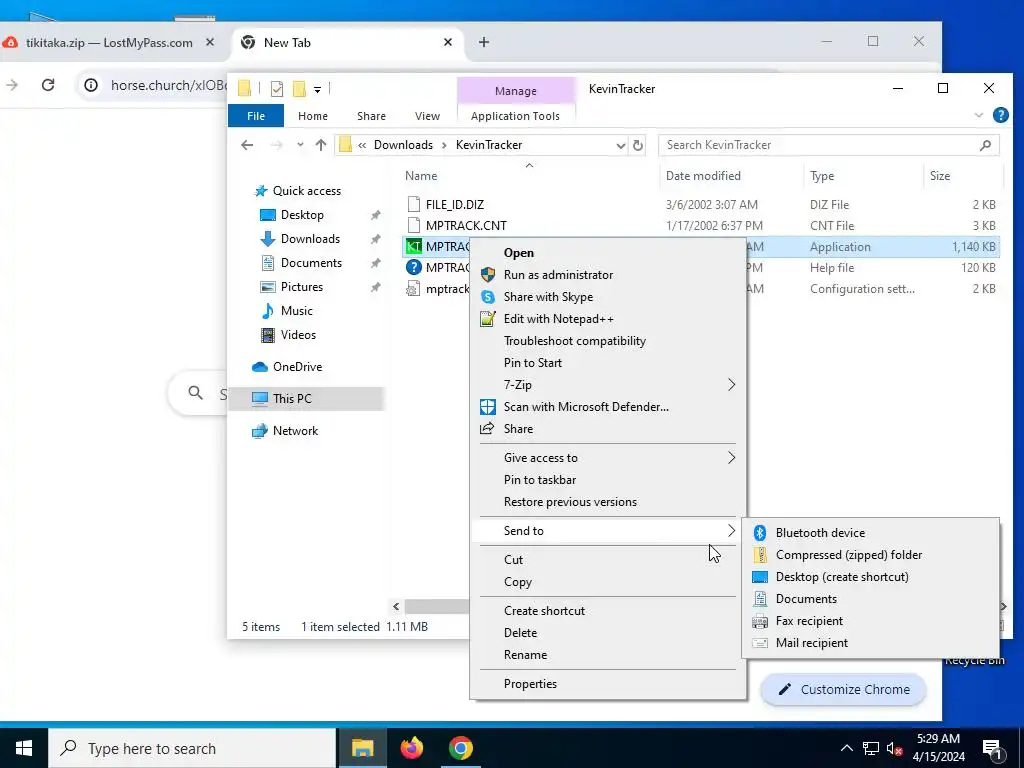The height and width of the screenshot is (768, 1024).
Task: Select Open in the context menu
Action: click(x=607, y=253)
